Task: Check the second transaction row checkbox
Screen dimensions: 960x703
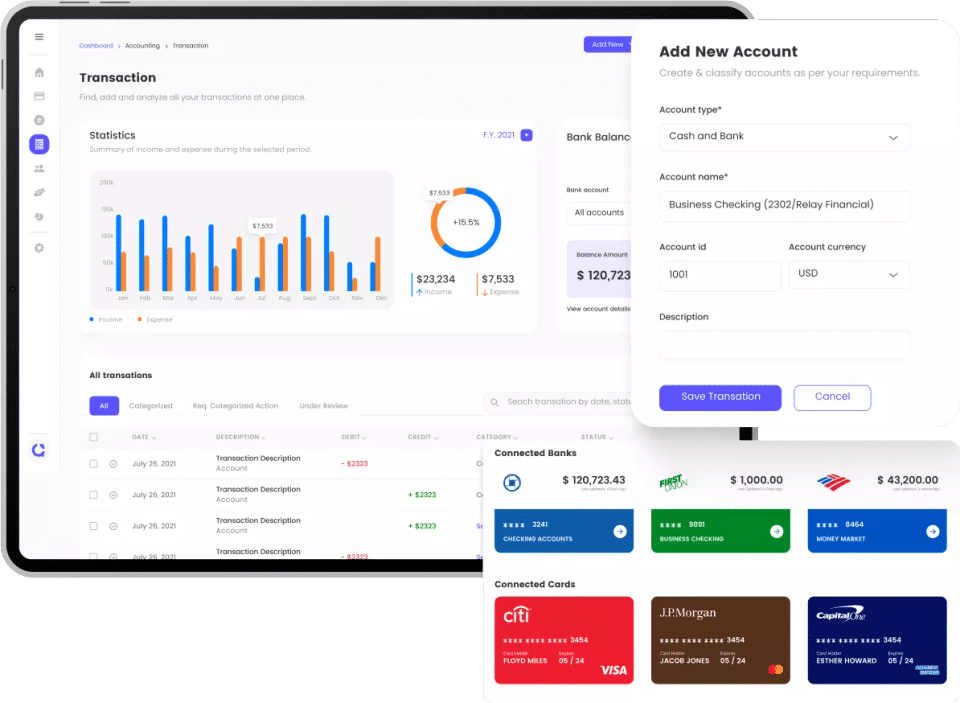Action: coord(94,495)
